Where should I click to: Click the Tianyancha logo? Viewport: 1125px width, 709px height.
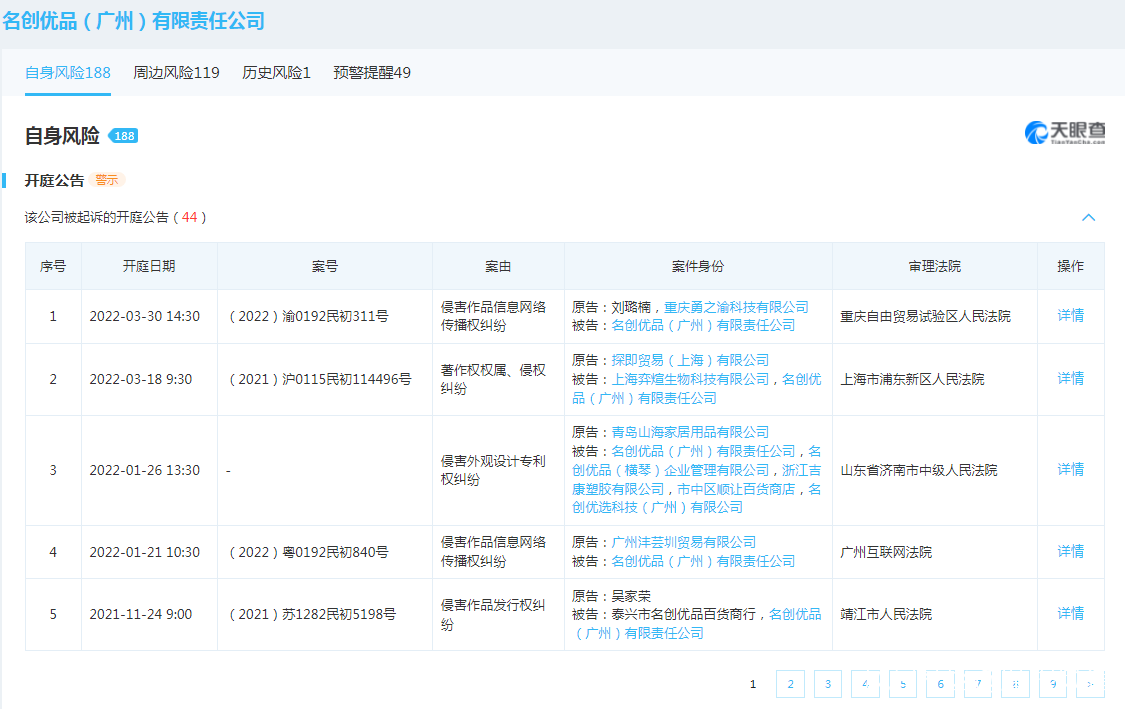coord(1065,133)
